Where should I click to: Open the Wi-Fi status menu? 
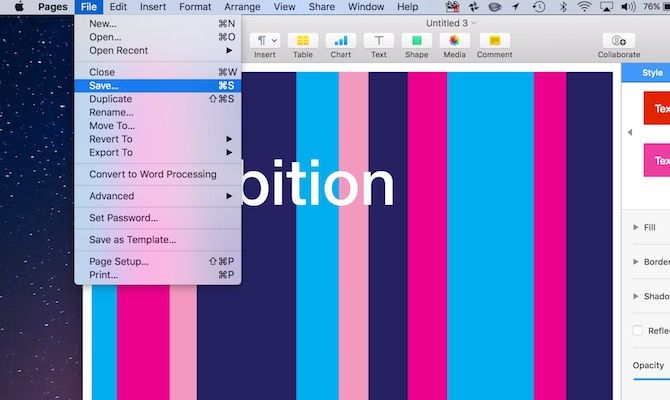point(584,6)
